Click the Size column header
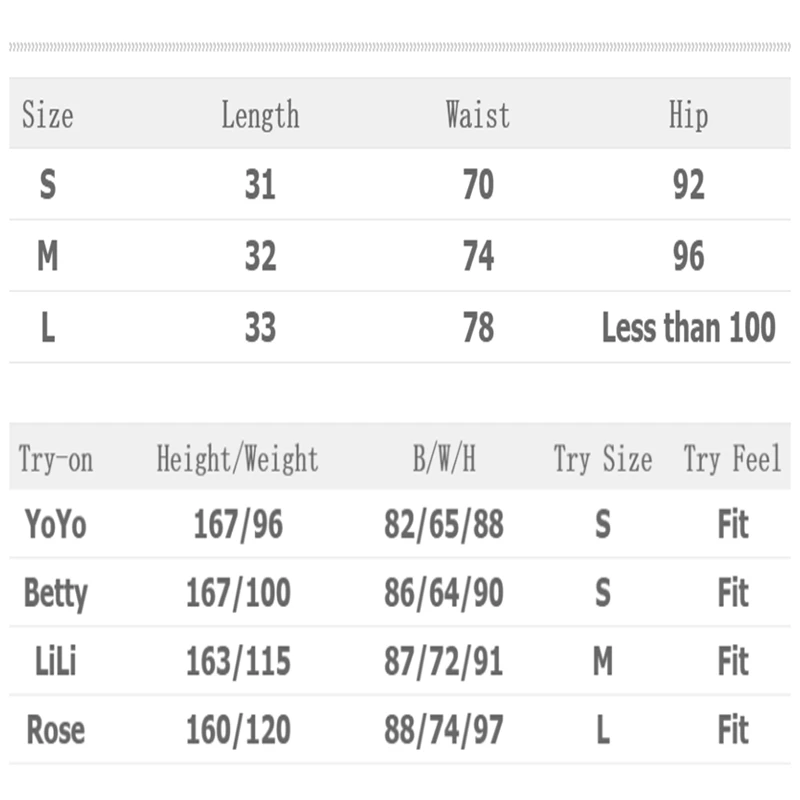The height and width of the screenshot is (800, 800). 47,115
